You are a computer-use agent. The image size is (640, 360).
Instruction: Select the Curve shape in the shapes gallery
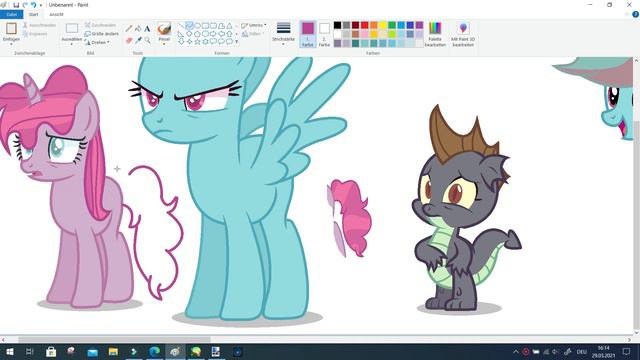[x=189, y=26]
